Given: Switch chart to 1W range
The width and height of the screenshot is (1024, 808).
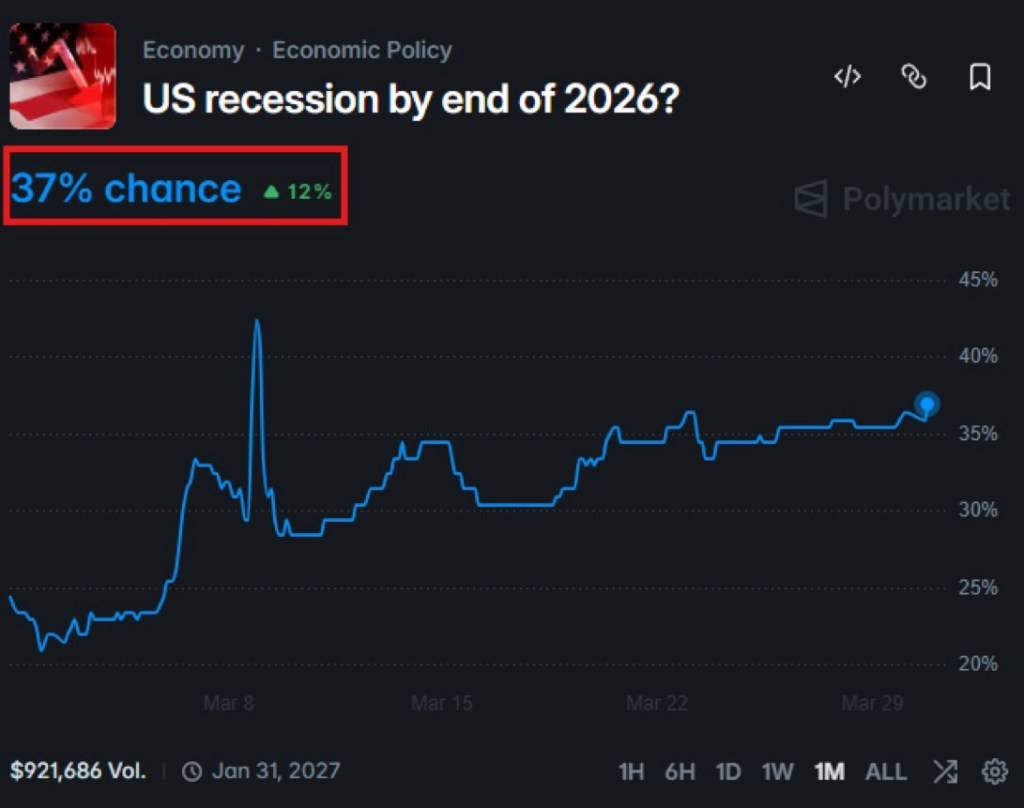Looking at the screenshot, I should pyautogui.click(x=777, y=771).
